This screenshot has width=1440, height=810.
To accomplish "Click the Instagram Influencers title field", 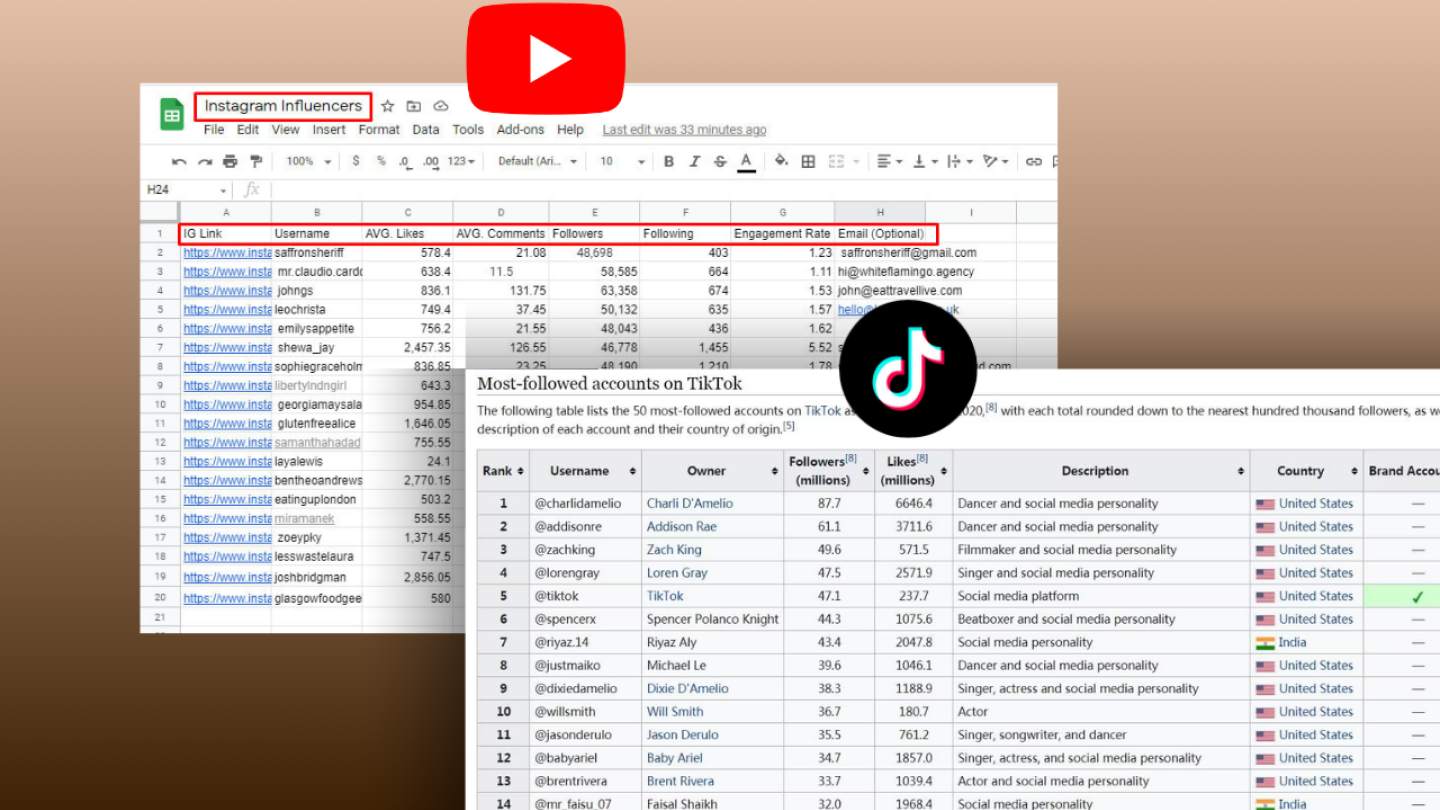I will (283, 106).
